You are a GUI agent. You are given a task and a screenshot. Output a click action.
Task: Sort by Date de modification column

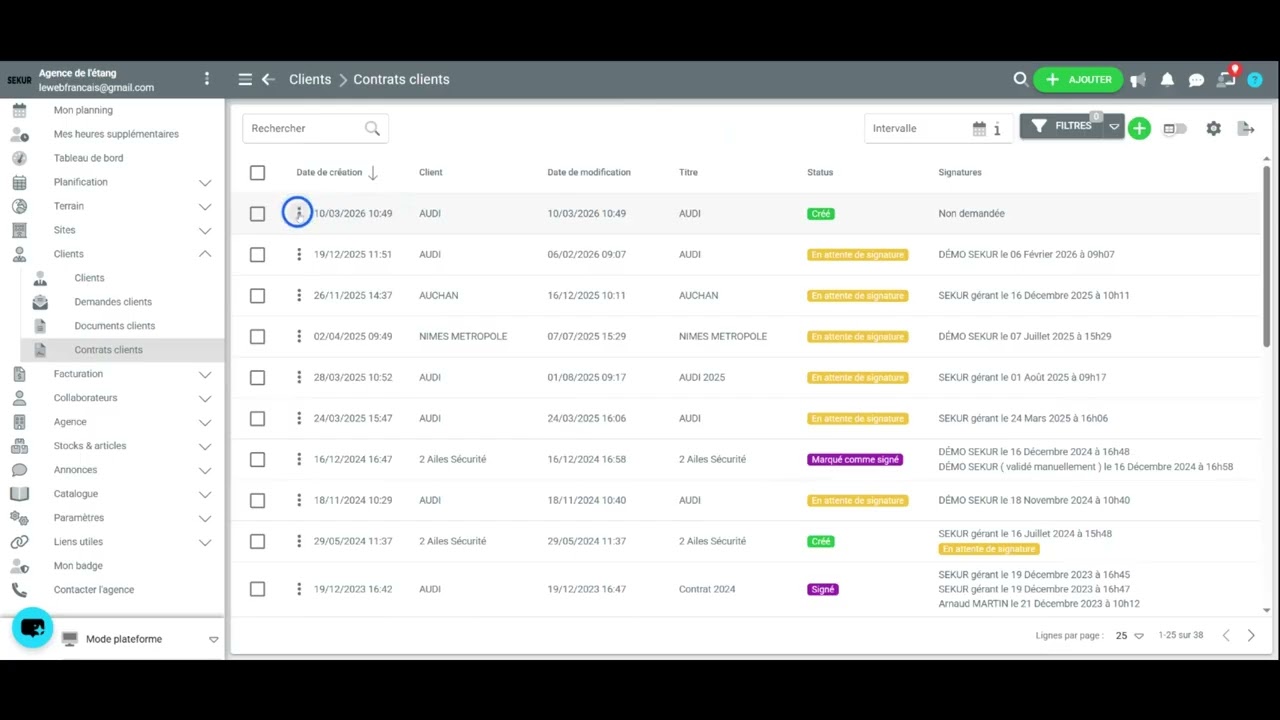589,173
